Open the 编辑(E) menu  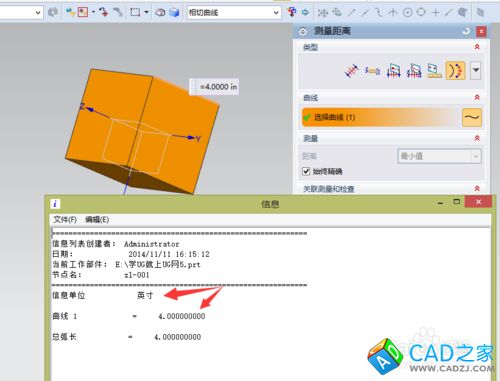click(x=97, y=220)
